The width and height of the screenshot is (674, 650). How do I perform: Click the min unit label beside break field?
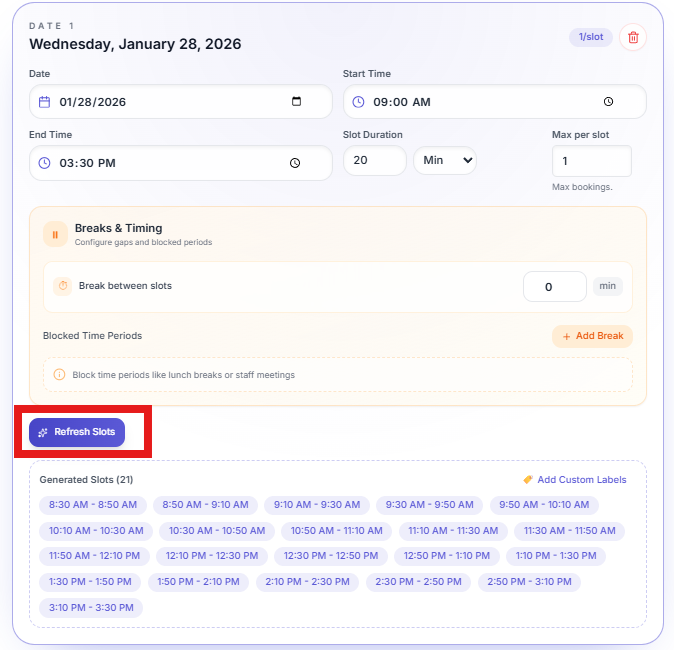pos(607,286)
